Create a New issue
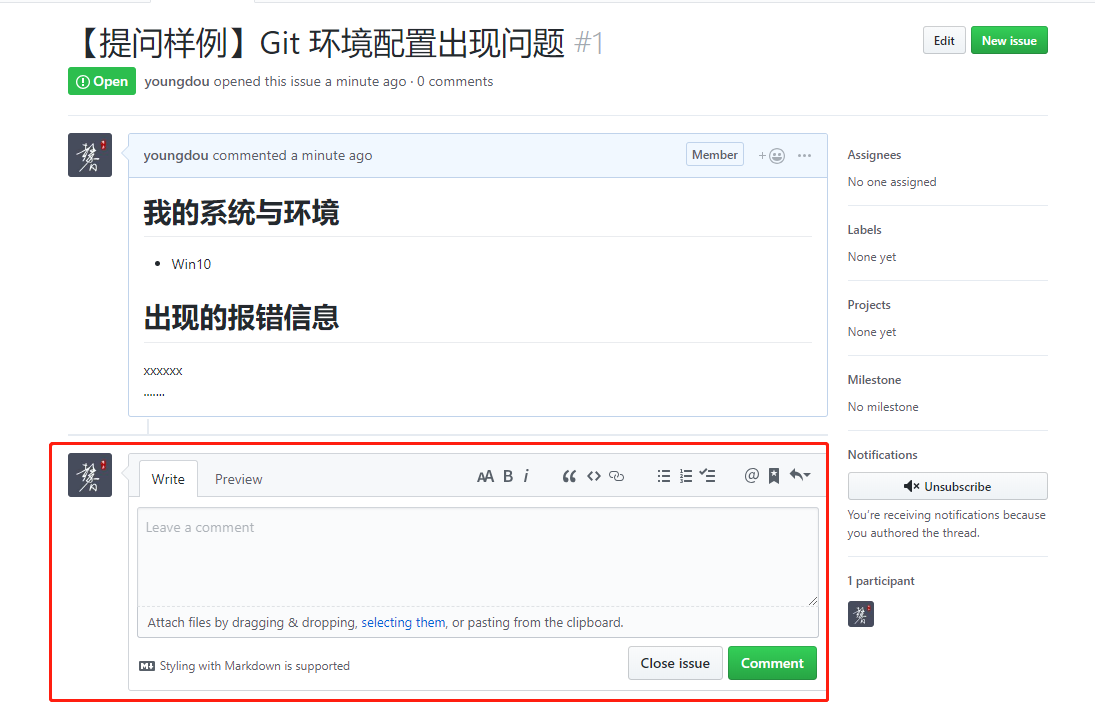The width and height of the screenshot is (1095, 720). [1009, 41]
